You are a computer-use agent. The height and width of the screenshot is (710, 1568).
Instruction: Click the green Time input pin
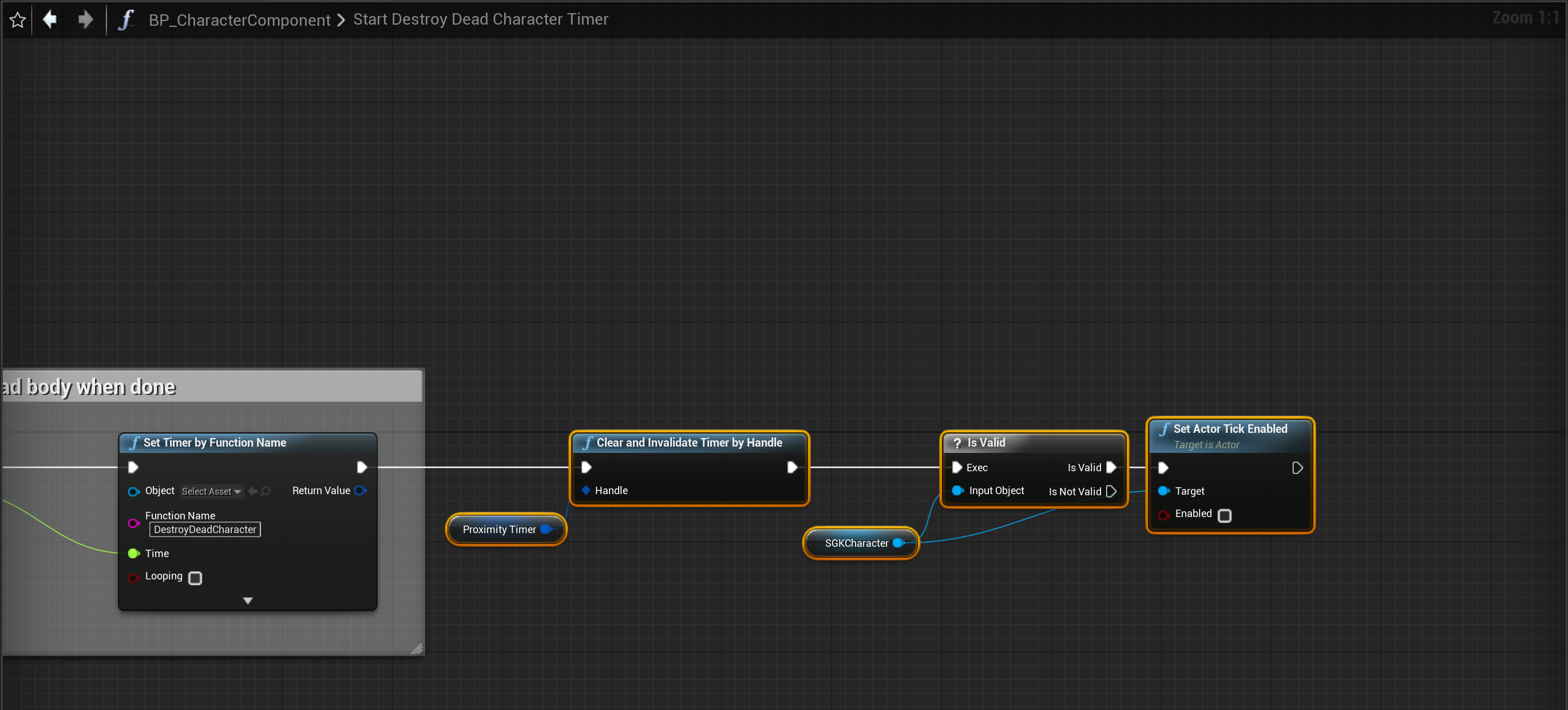(x=133, y=554)
